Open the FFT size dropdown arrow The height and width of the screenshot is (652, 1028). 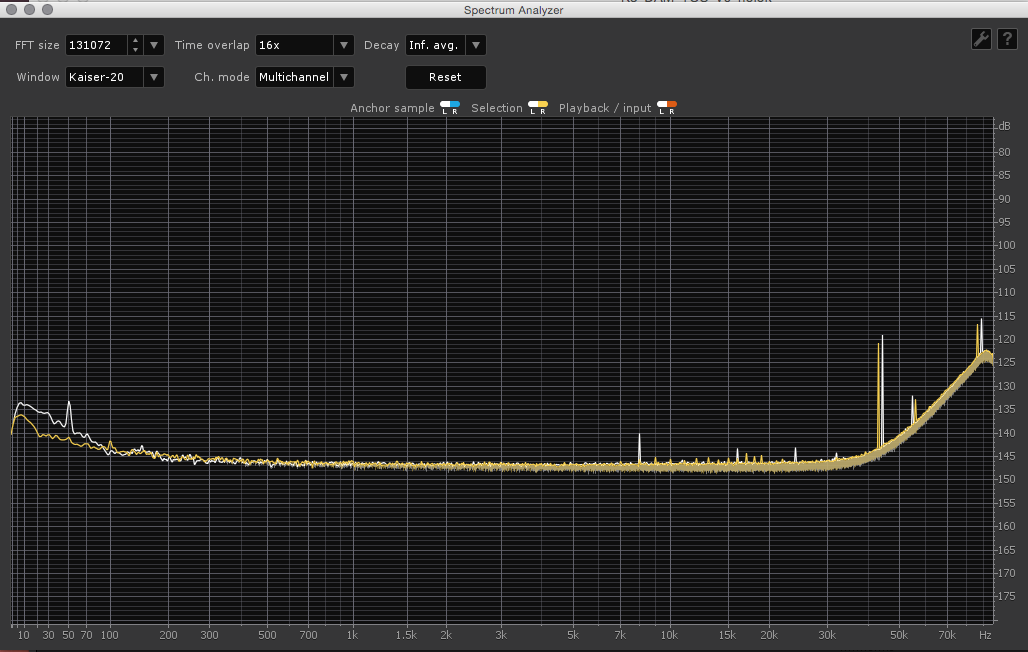pos(154,45)
